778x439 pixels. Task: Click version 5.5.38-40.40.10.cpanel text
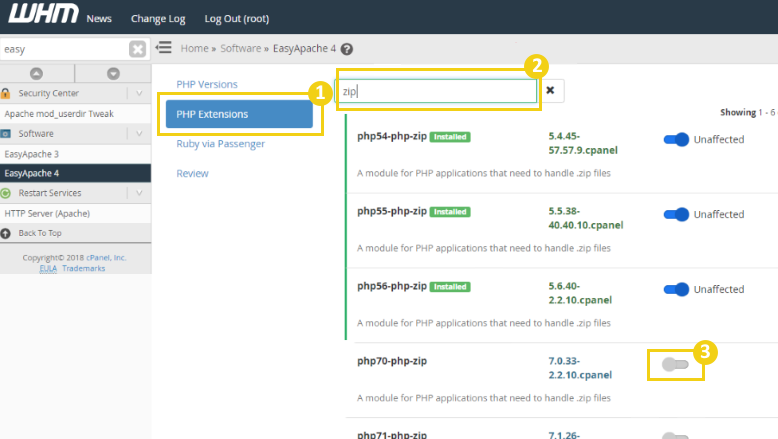[585, 218]
